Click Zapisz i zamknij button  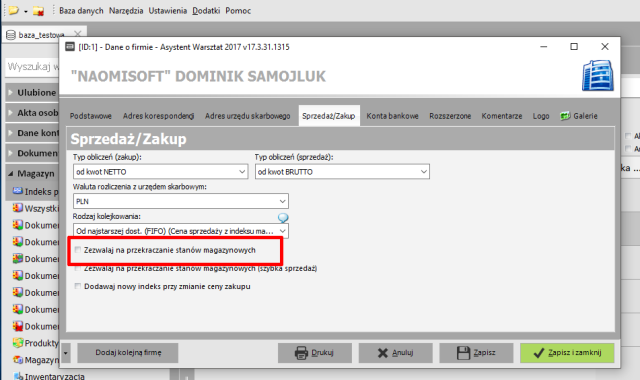567,353
